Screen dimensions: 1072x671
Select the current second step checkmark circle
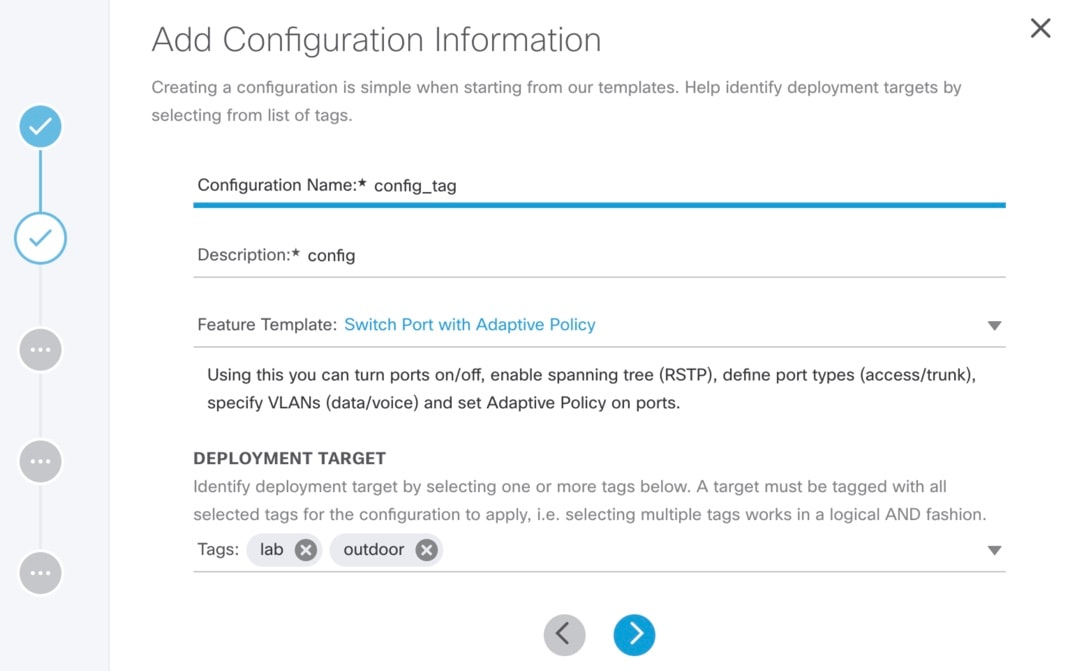(40, 238)
